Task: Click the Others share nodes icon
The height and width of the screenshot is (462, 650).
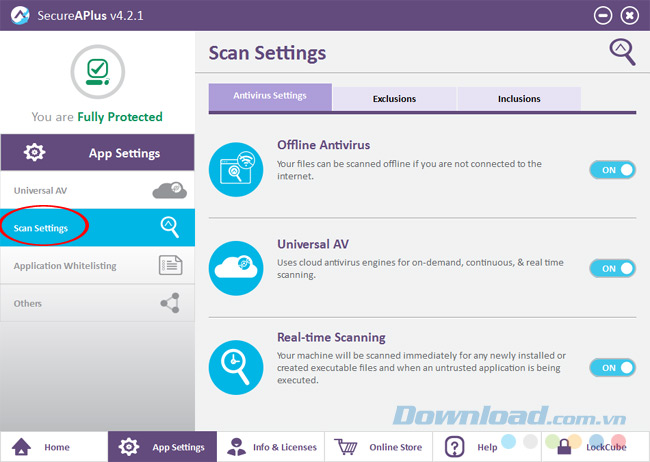Action: 170,303
